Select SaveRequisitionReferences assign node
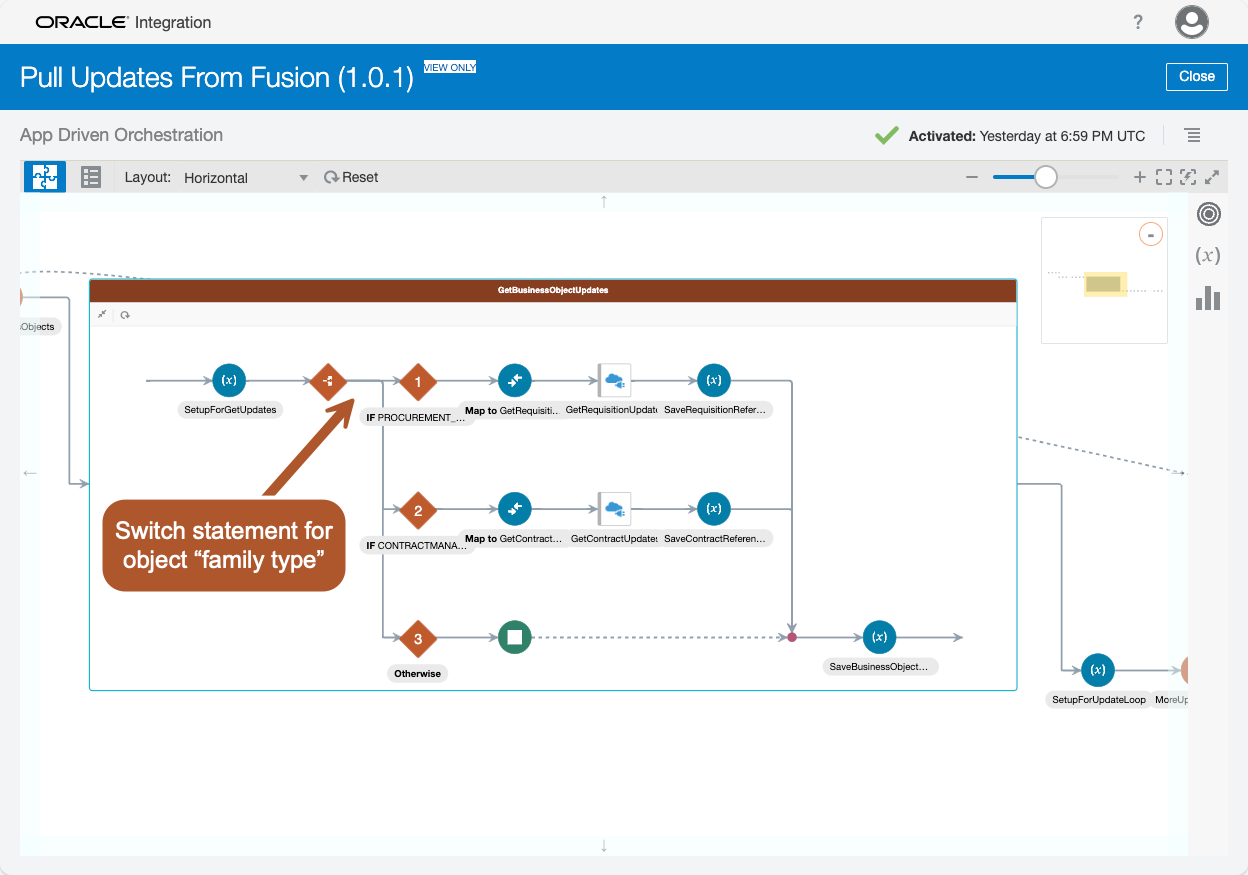 click(714, 380)
